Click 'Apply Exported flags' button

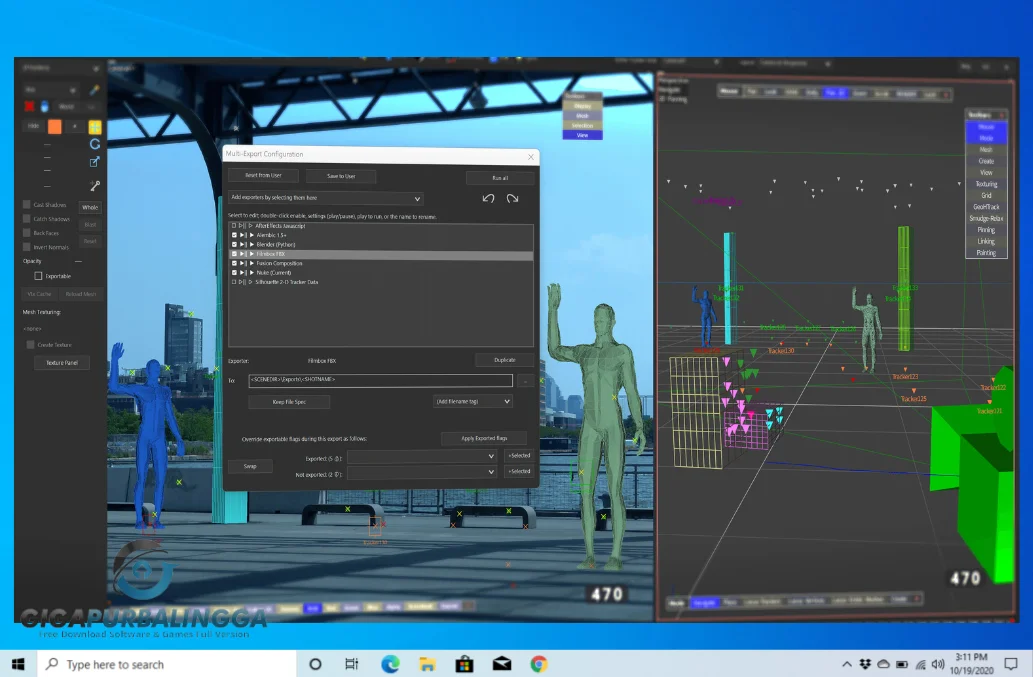484,438
